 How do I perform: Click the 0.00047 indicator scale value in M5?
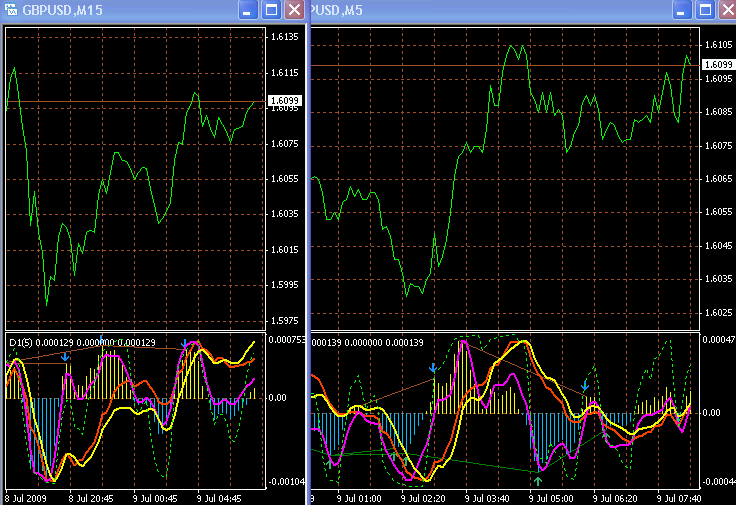(x=719, y=340)
